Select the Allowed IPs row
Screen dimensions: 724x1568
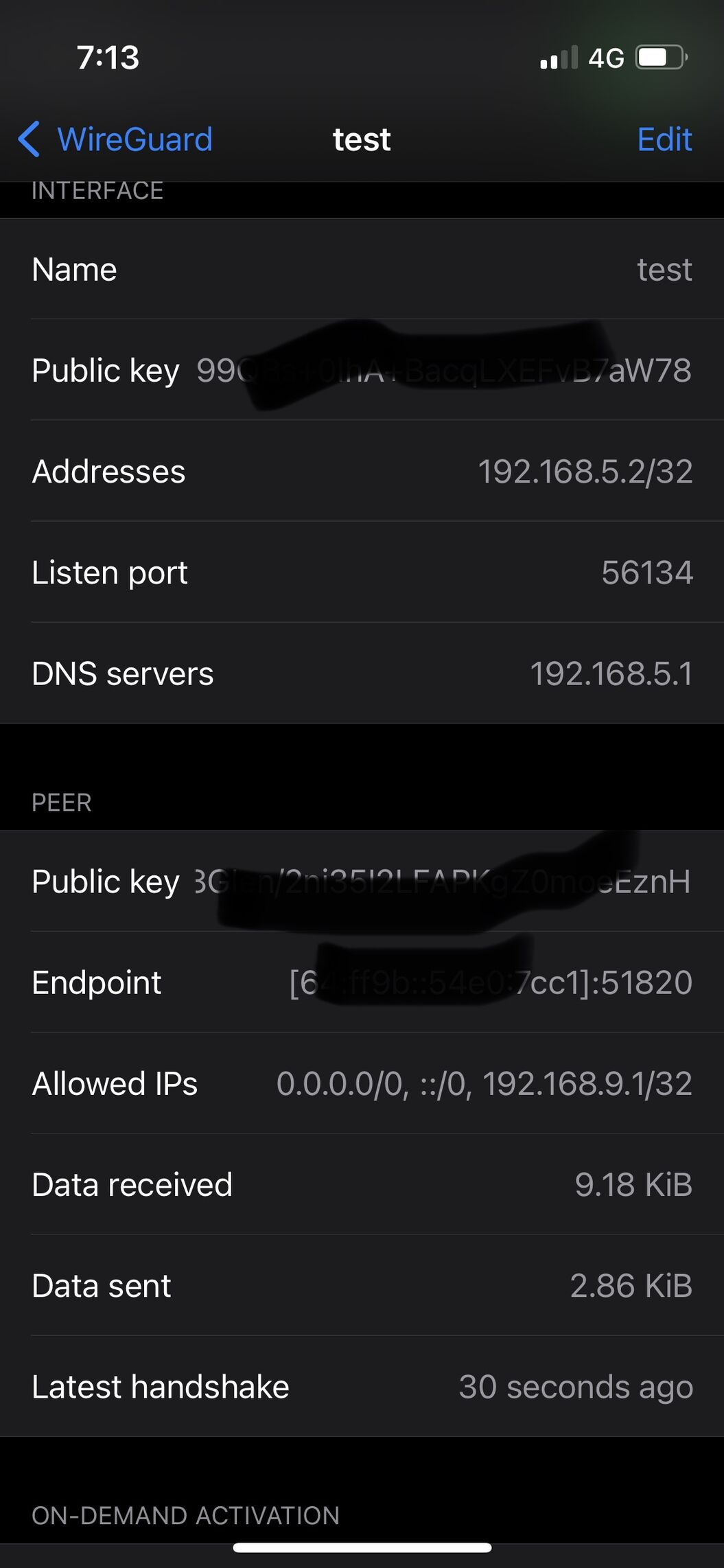[362, 1083]
